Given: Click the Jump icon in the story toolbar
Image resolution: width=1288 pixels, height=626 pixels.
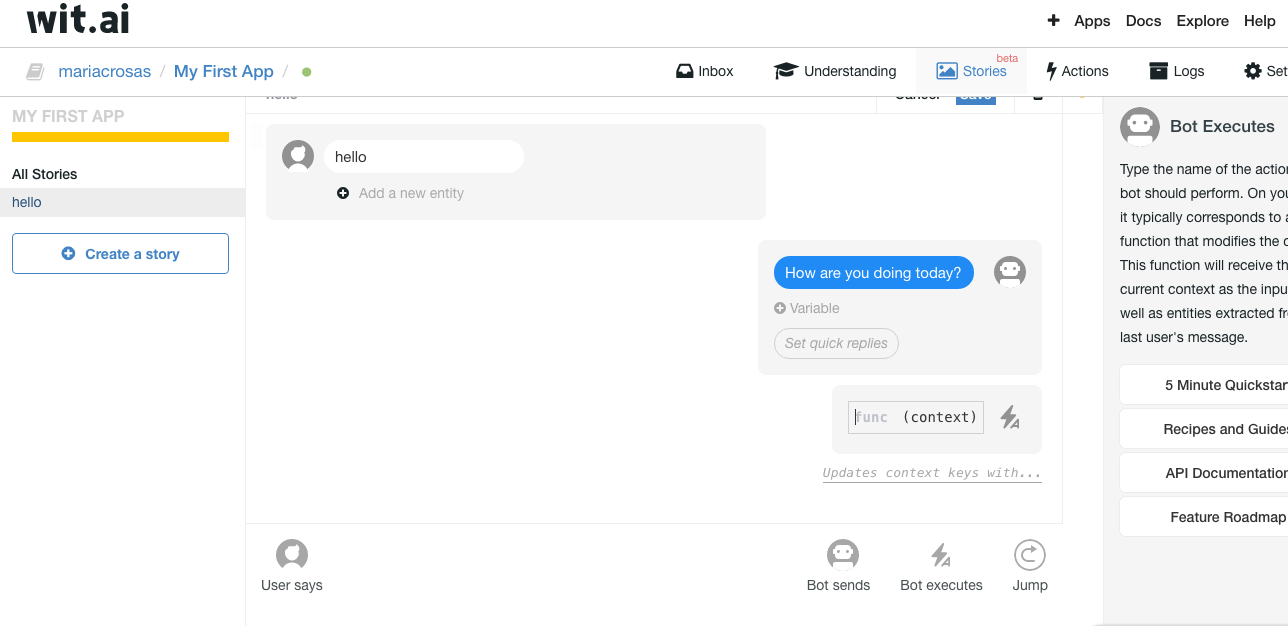Looking at the screenshot, I should tap(1030, 556).
